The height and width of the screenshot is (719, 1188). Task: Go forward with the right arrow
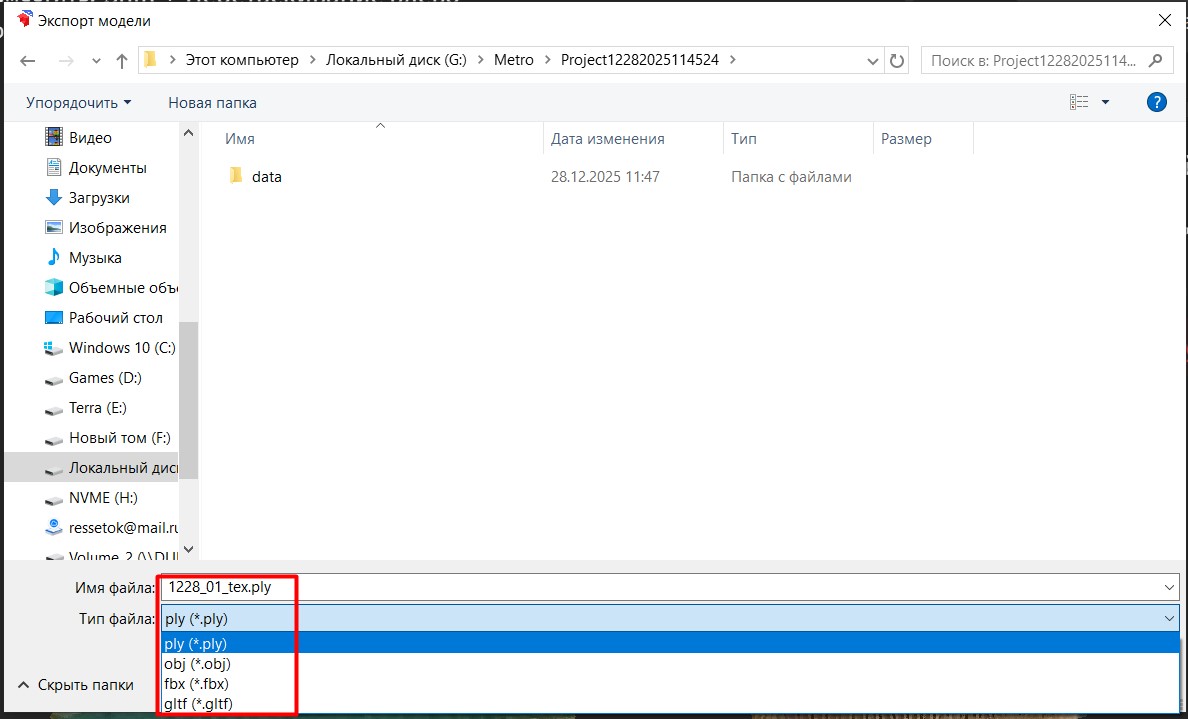point(66,61)
